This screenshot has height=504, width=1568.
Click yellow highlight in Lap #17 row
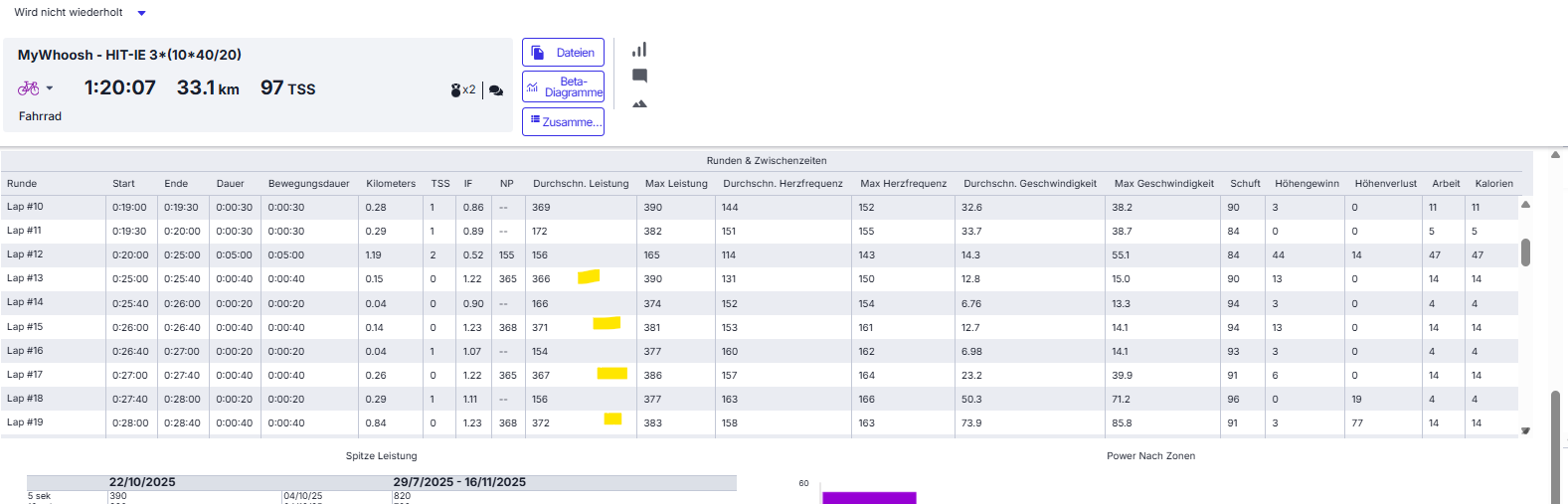point(611,374)
